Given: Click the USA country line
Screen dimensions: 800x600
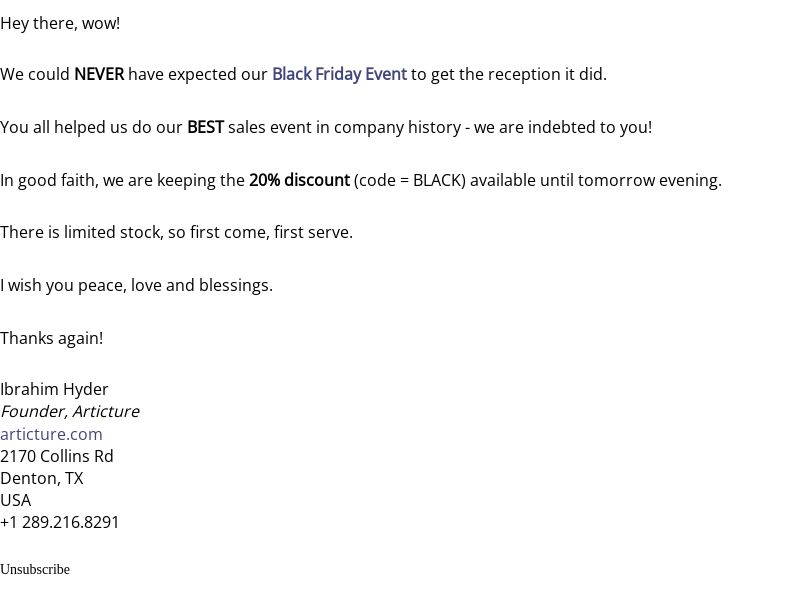Looking at the screenshot, I should 16,501.
